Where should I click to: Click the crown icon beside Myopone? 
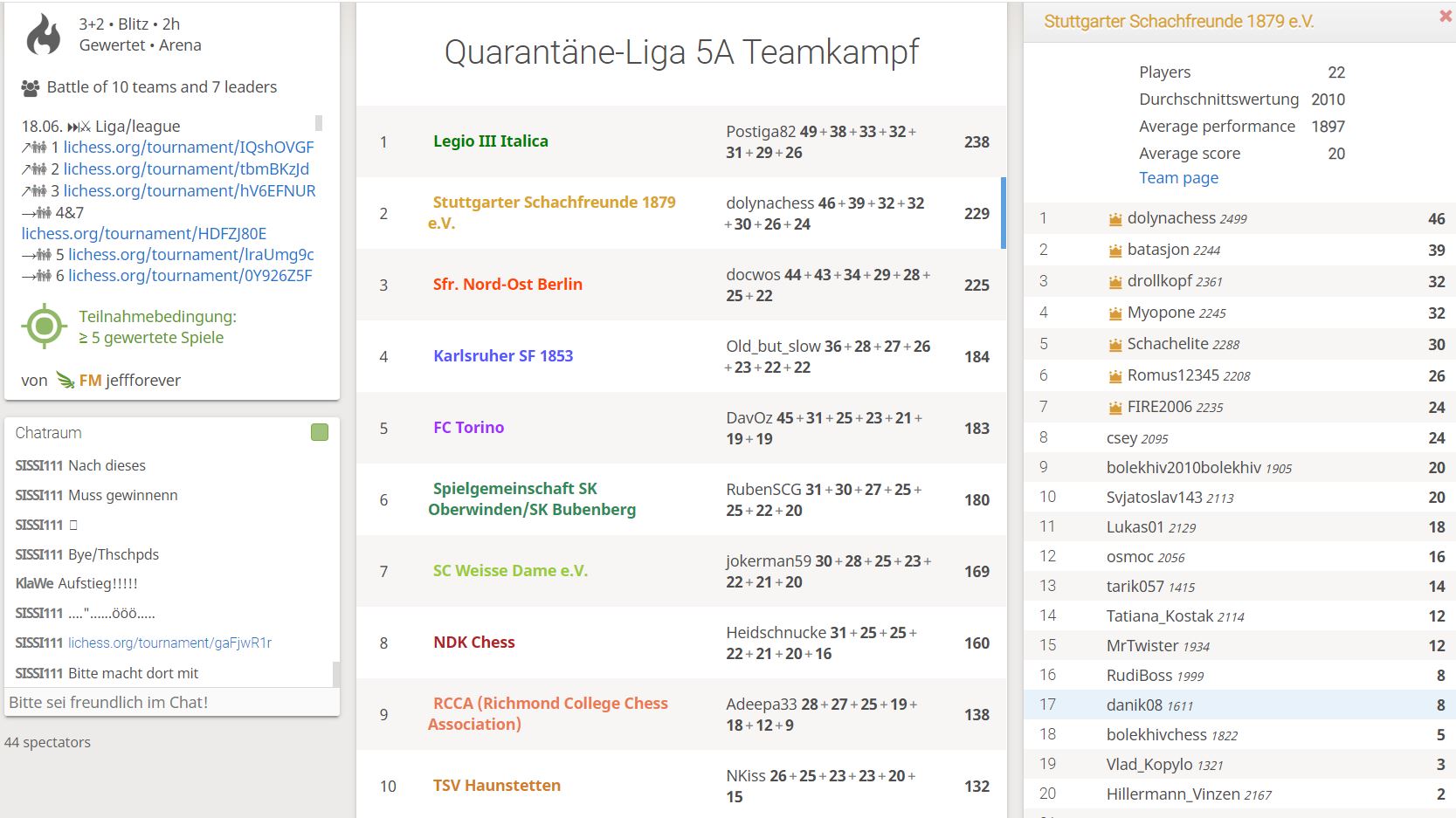click(1115, 313)
